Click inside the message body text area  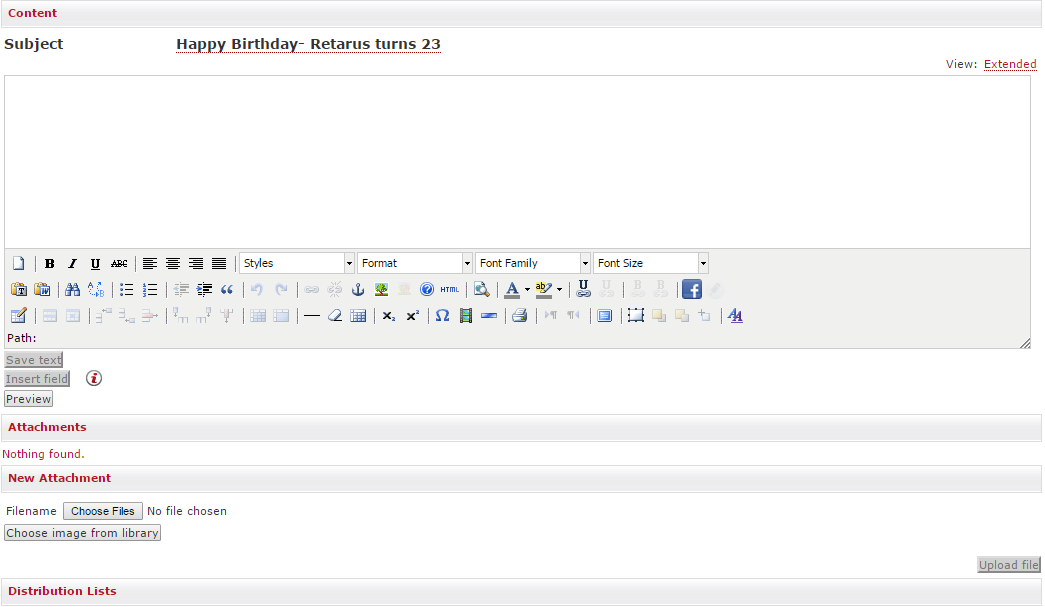[x=517, y=162]
